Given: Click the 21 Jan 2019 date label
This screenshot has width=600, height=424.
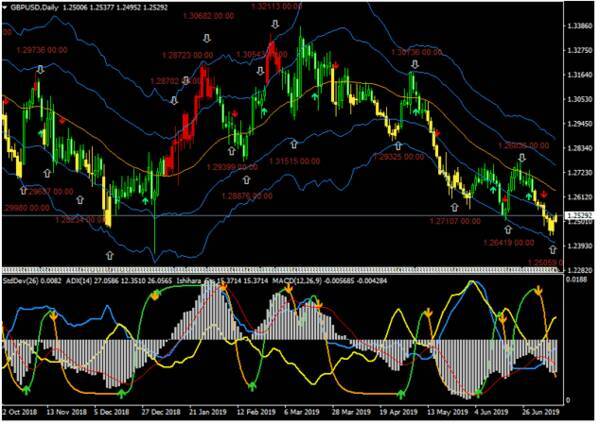Looking at the screenshot, I should (207, 412).
